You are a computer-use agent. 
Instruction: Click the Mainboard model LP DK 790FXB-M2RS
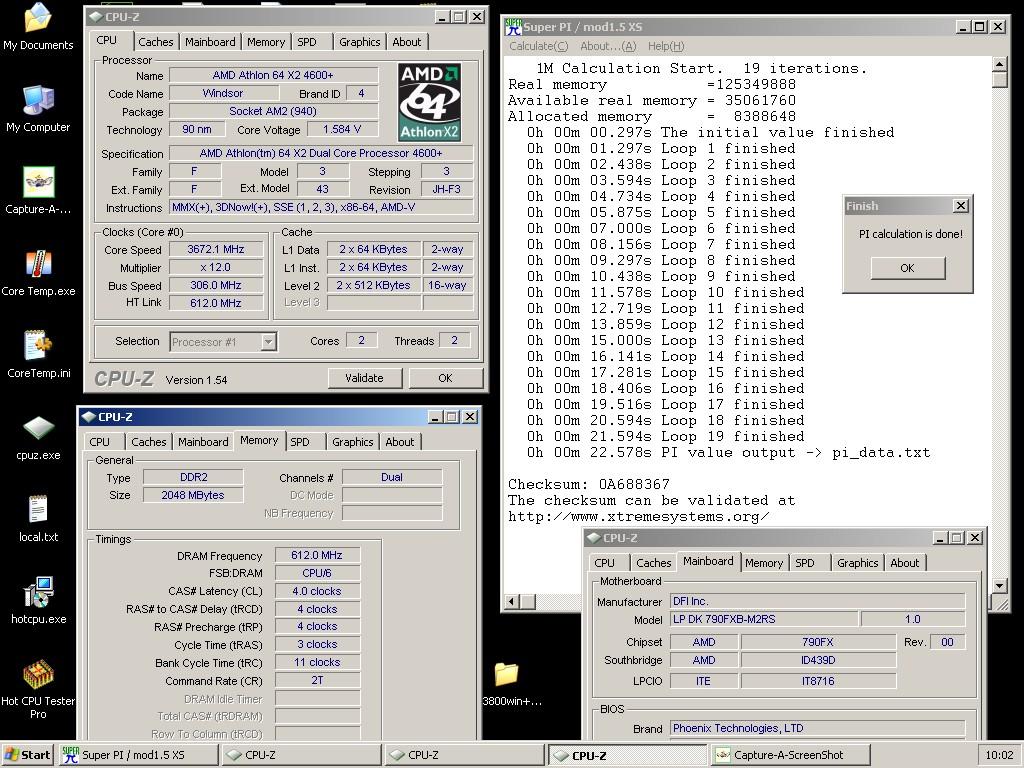764,619
